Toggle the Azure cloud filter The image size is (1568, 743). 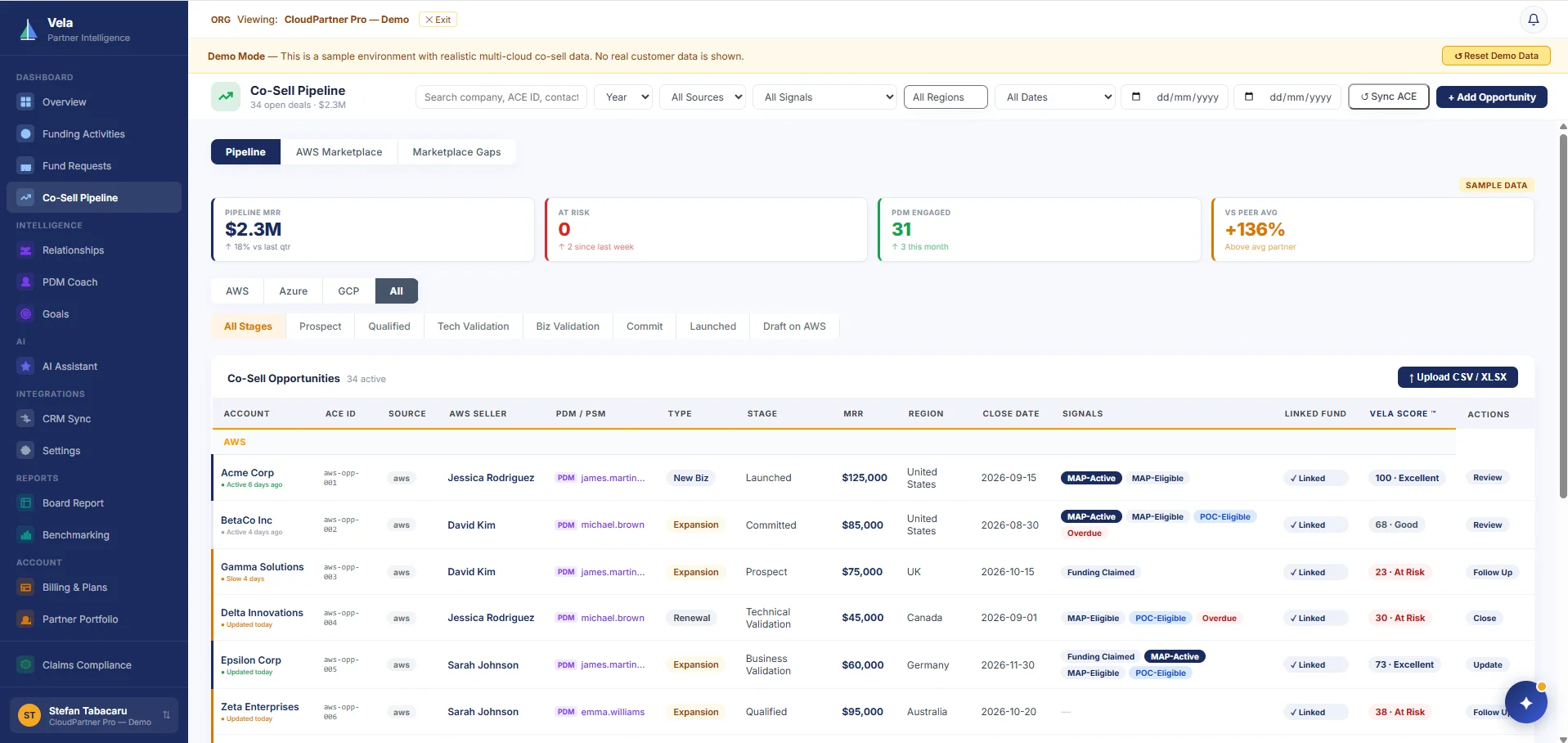tap(294, 291)
